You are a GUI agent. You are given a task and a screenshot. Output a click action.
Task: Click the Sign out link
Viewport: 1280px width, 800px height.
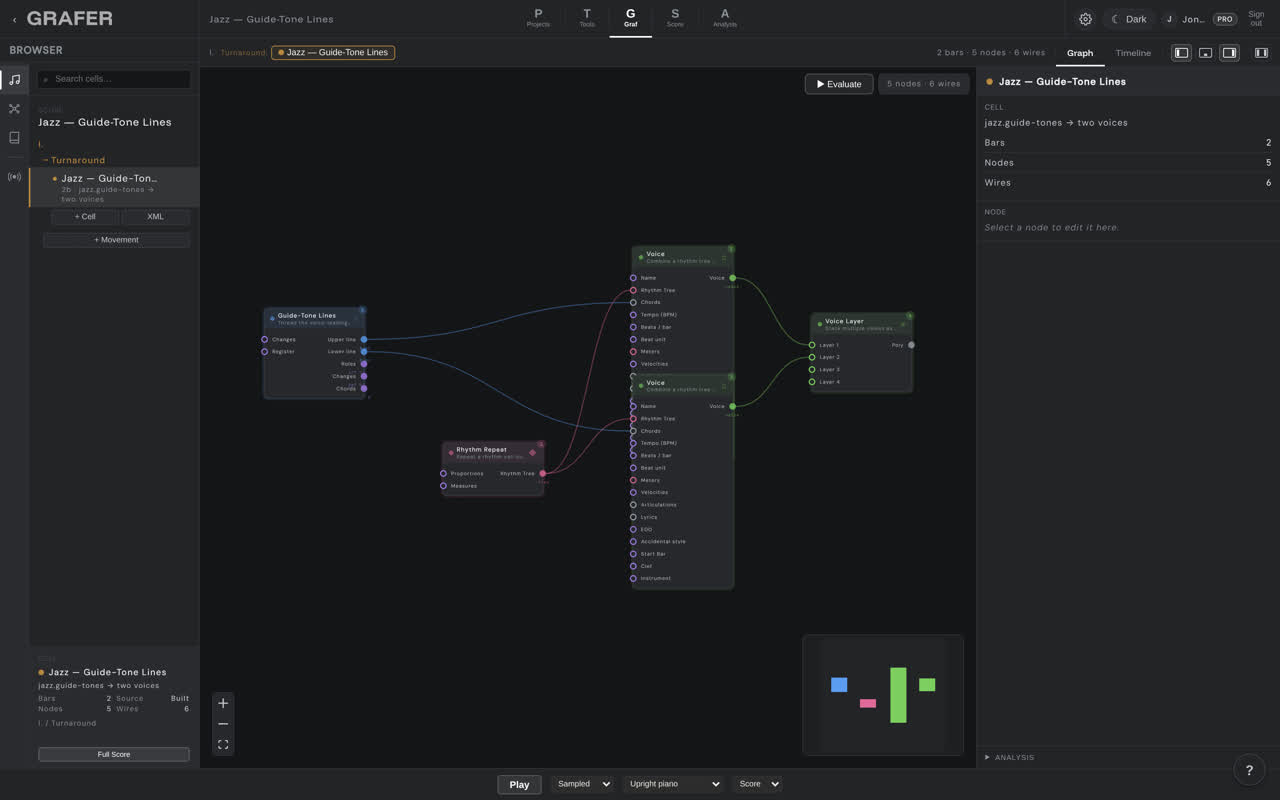tap(1256, 19)
